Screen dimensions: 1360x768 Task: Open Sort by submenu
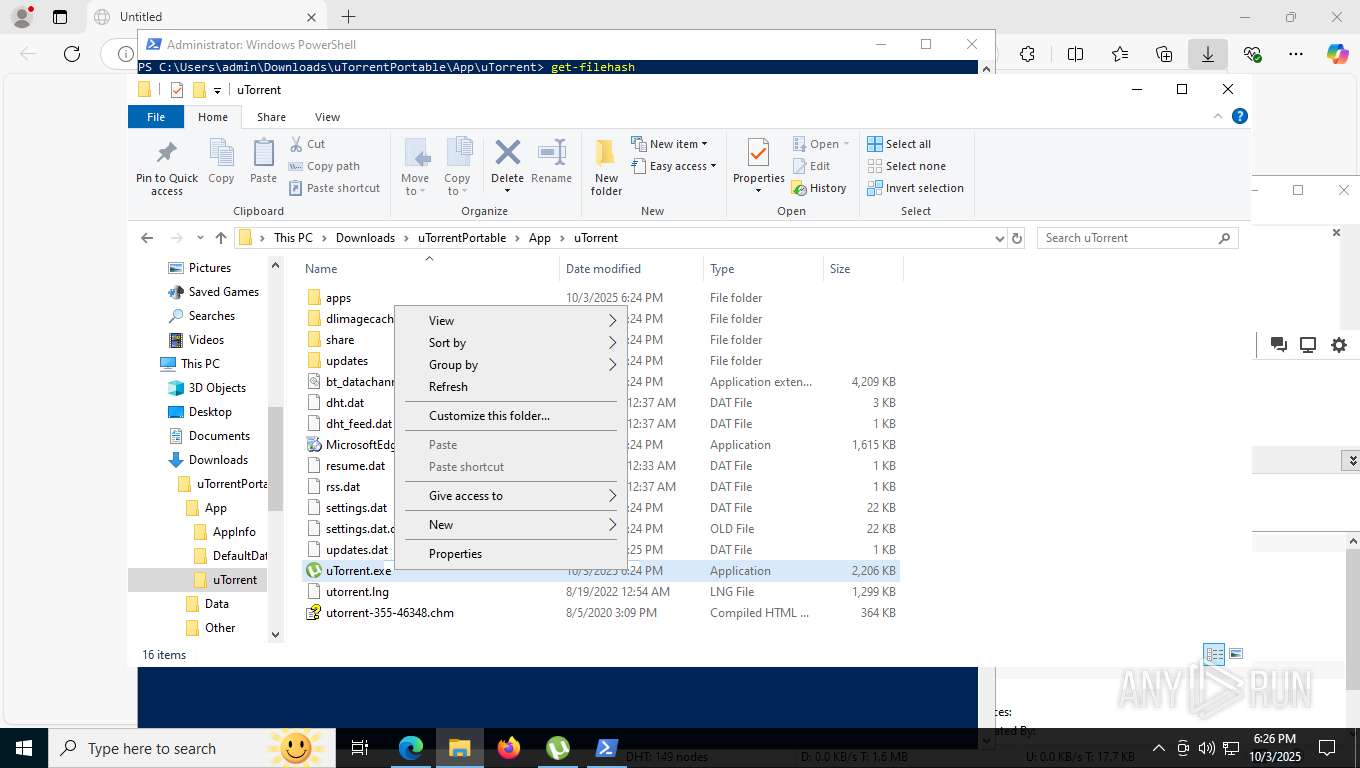coord(511,343)
